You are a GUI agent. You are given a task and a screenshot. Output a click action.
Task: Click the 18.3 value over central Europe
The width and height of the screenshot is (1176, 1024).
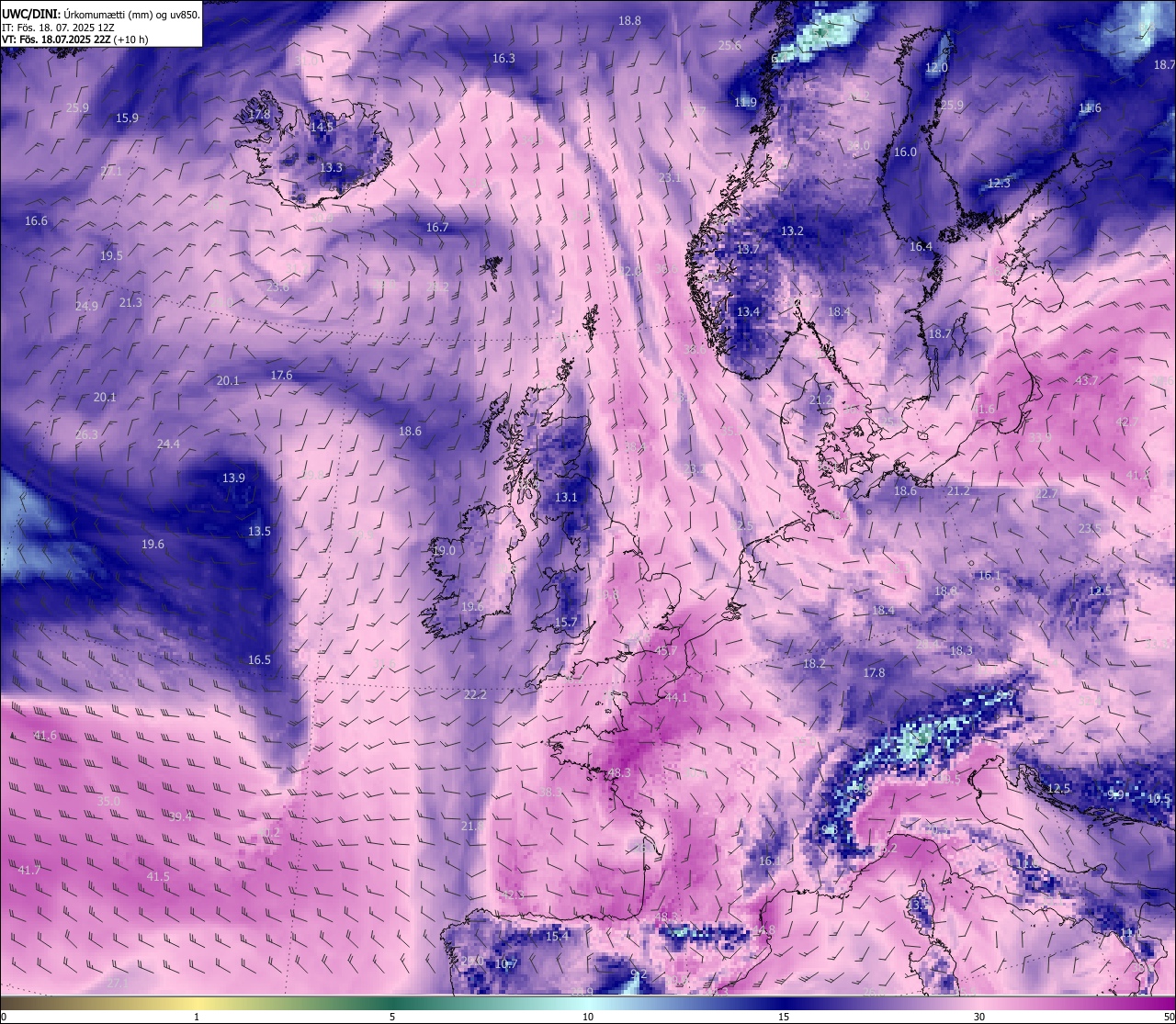(961, 651)
